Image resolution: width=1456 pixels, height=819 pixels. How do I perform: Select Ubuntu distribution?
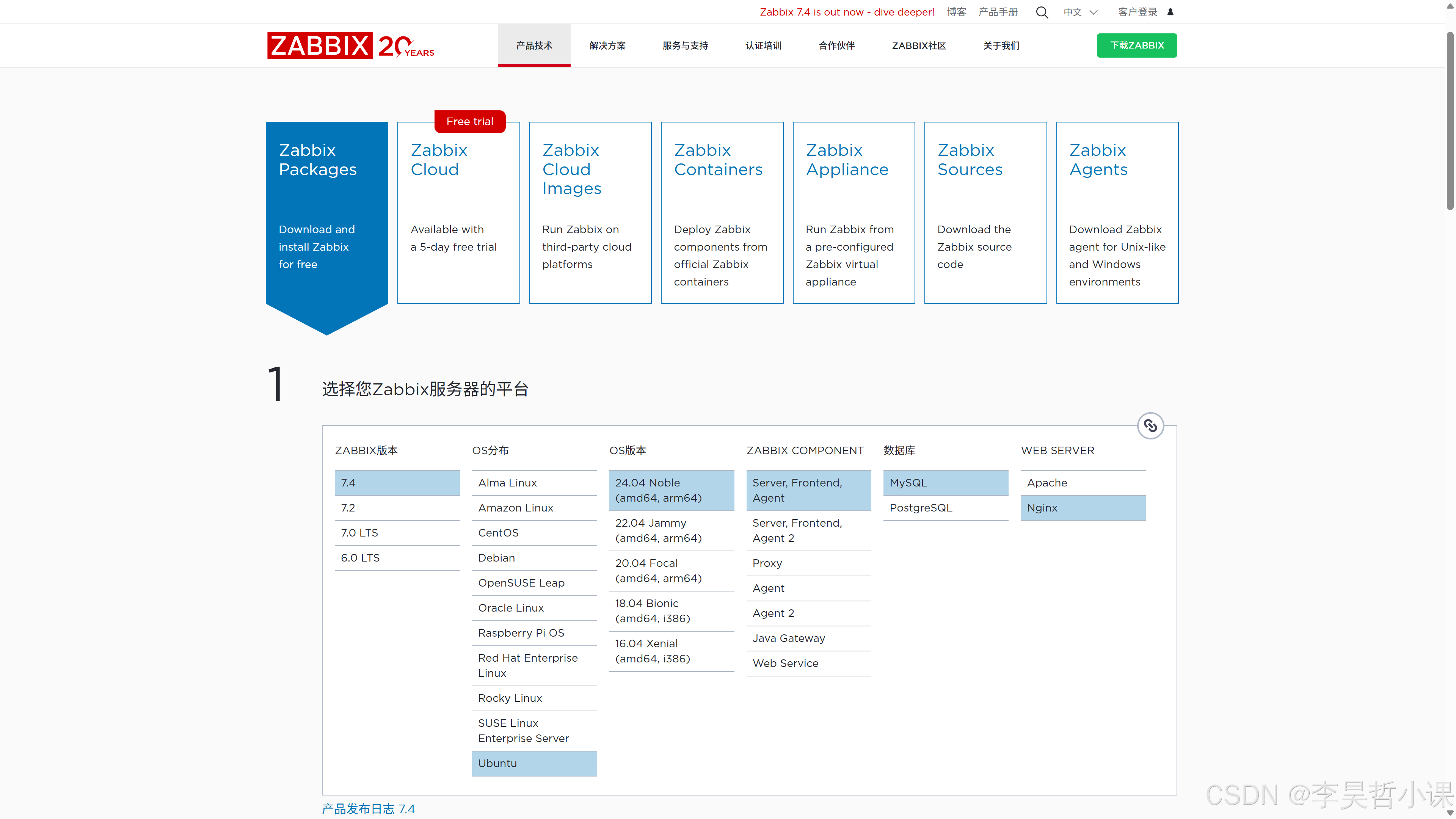[534, 764]
